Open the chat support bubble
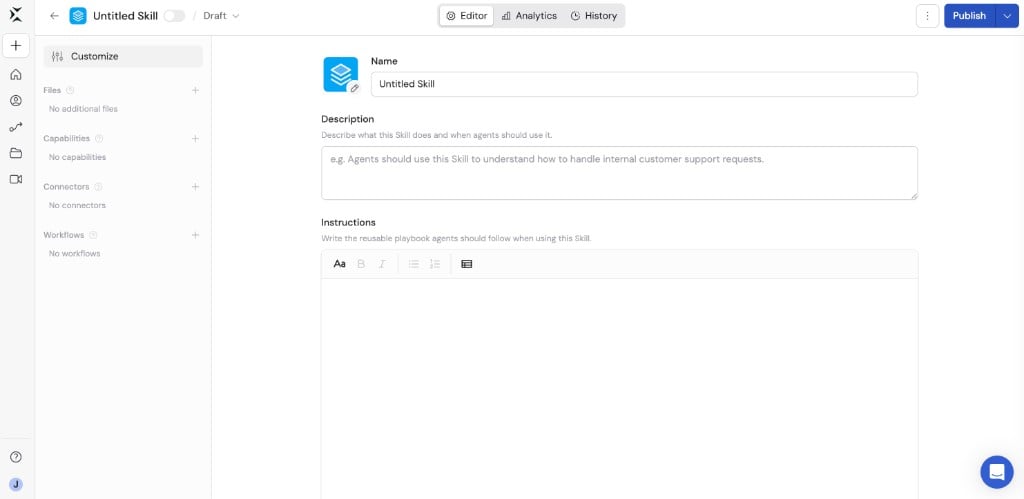 click(x=997, y=472)
